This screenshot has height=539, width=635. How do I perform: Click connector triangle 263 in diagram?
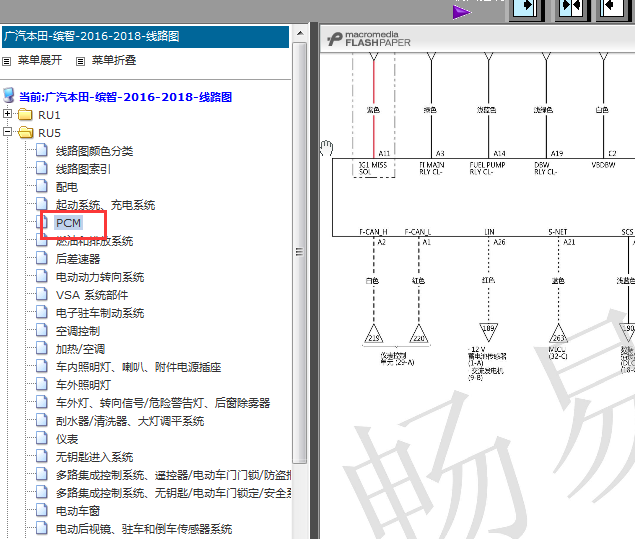(x=558, y=334)
